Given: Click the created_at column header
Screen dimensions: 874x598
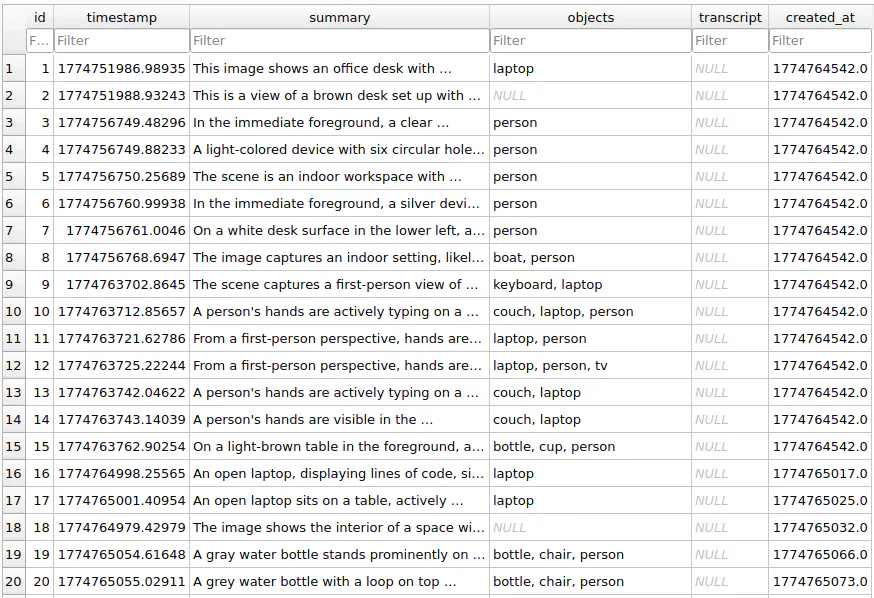Looking at the screenshot, I should pos(820,17).
